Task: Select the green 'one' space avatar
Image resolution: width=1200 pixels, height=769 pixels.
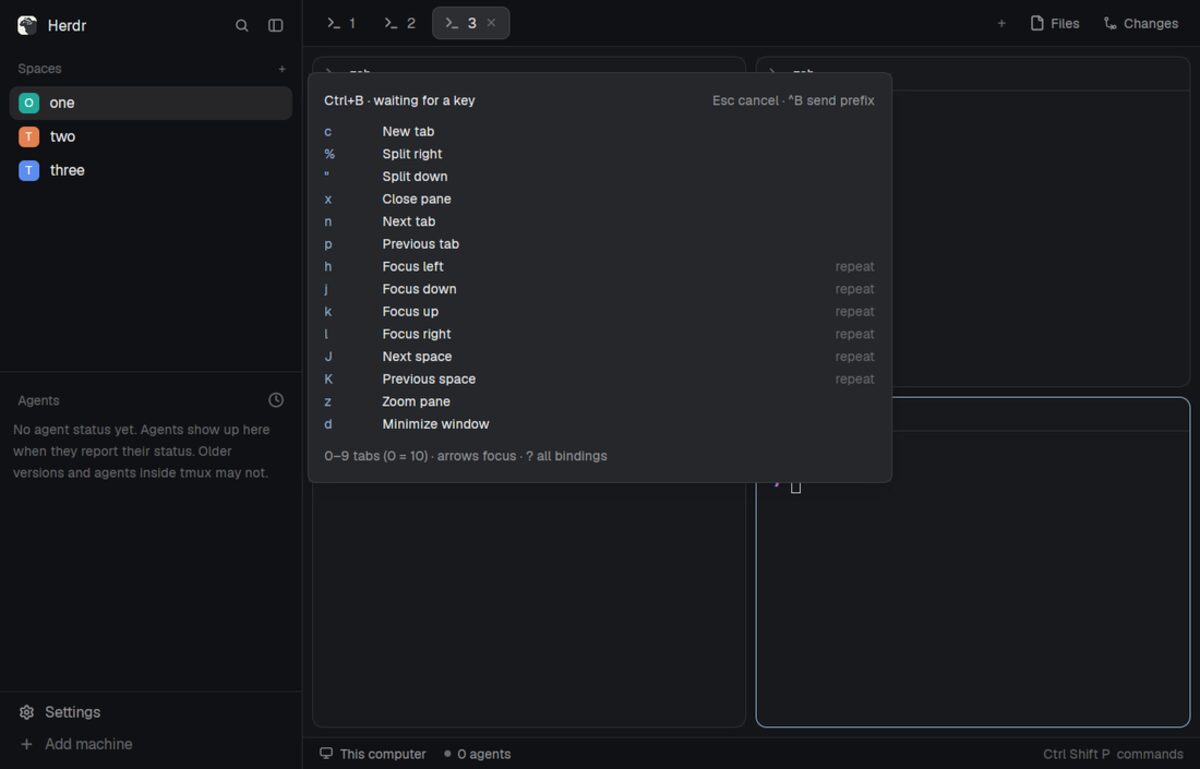Action: click(x=29, y=103)
